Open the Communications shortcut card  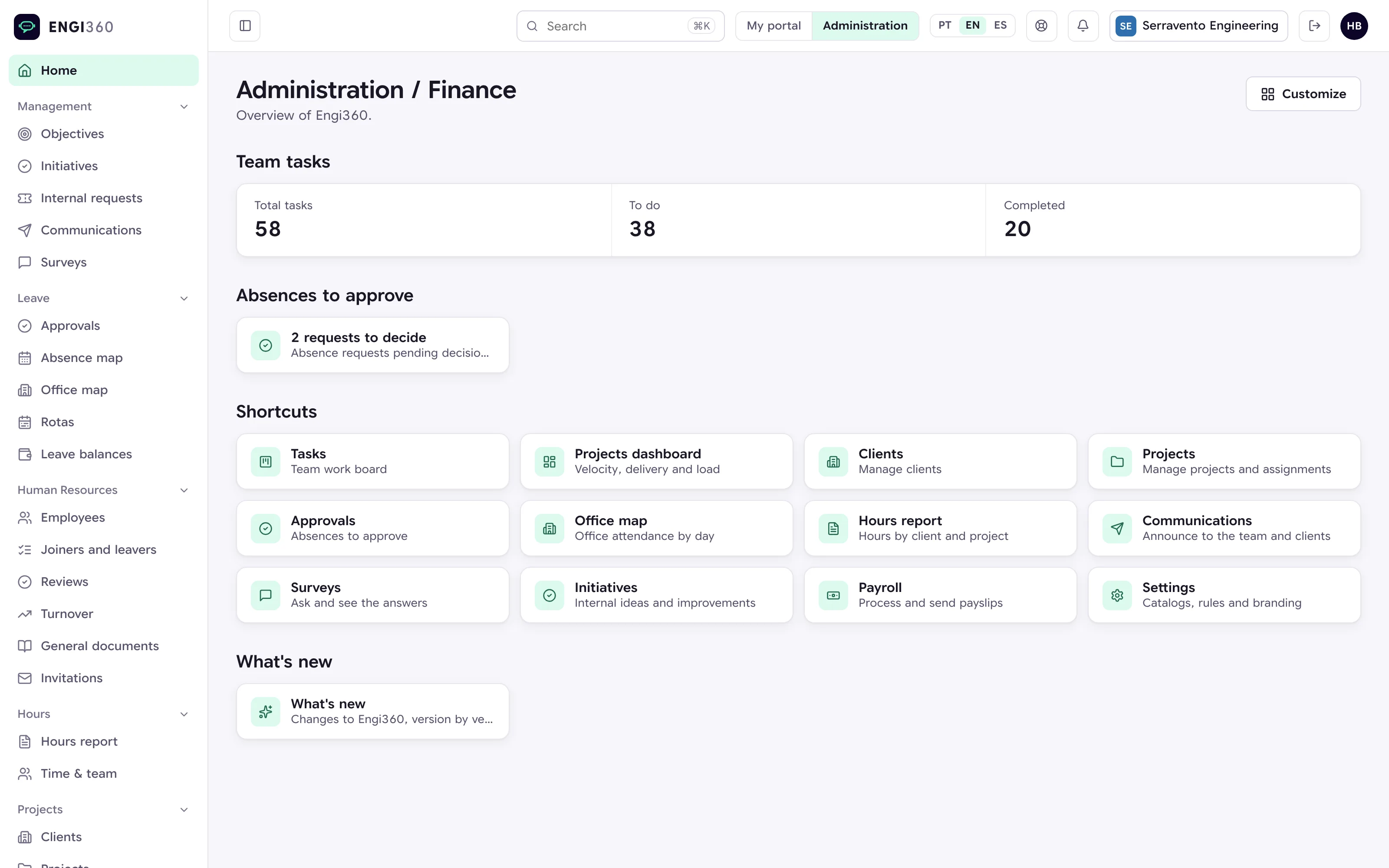click(1224, 528)
